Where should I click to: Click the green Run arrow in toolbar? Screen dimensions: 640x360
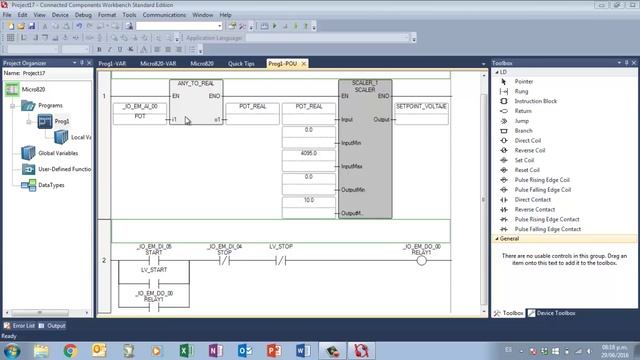pyautogui.click(x=275, y=26)
